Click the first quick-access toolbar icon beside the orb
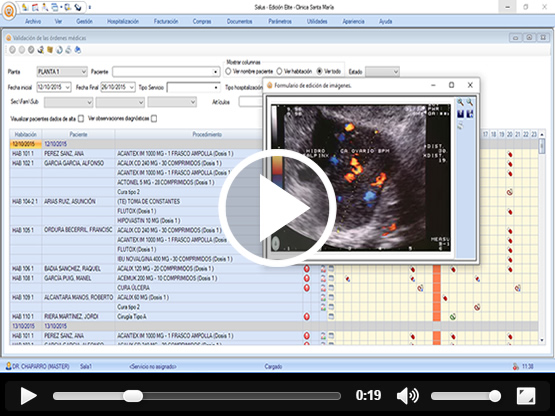 25,7
